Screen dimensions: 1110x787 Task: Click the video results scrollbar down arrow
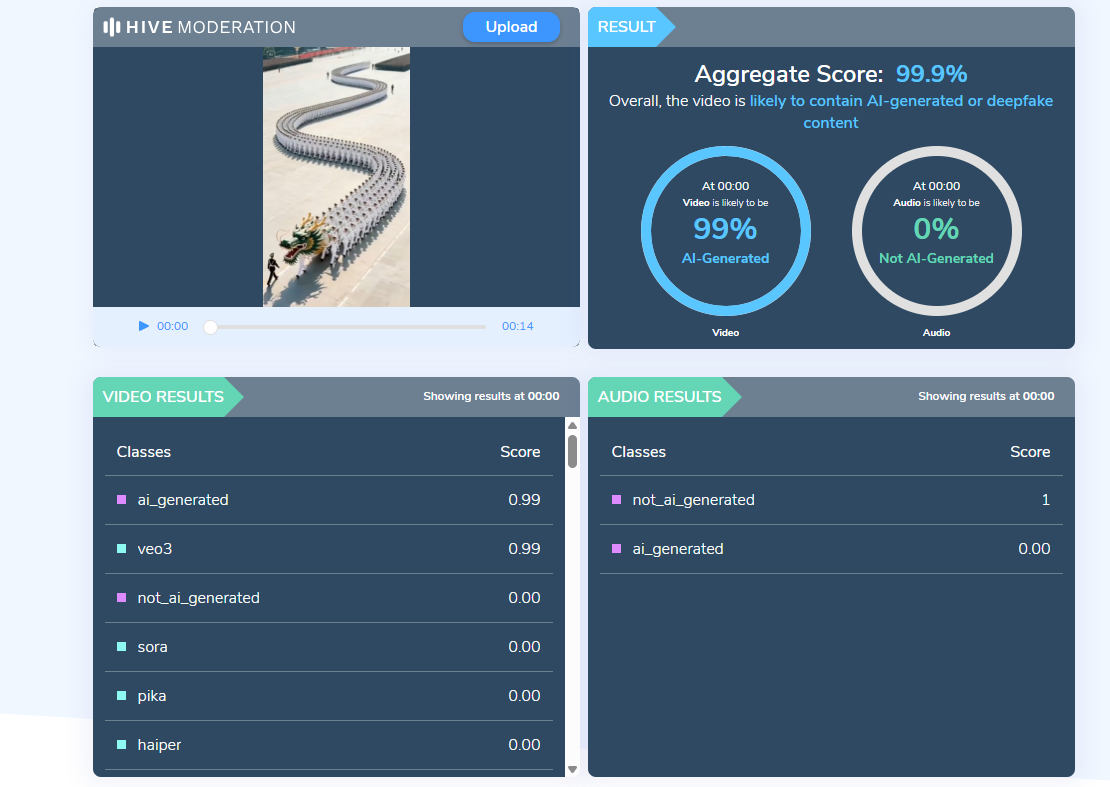[573, 769]
